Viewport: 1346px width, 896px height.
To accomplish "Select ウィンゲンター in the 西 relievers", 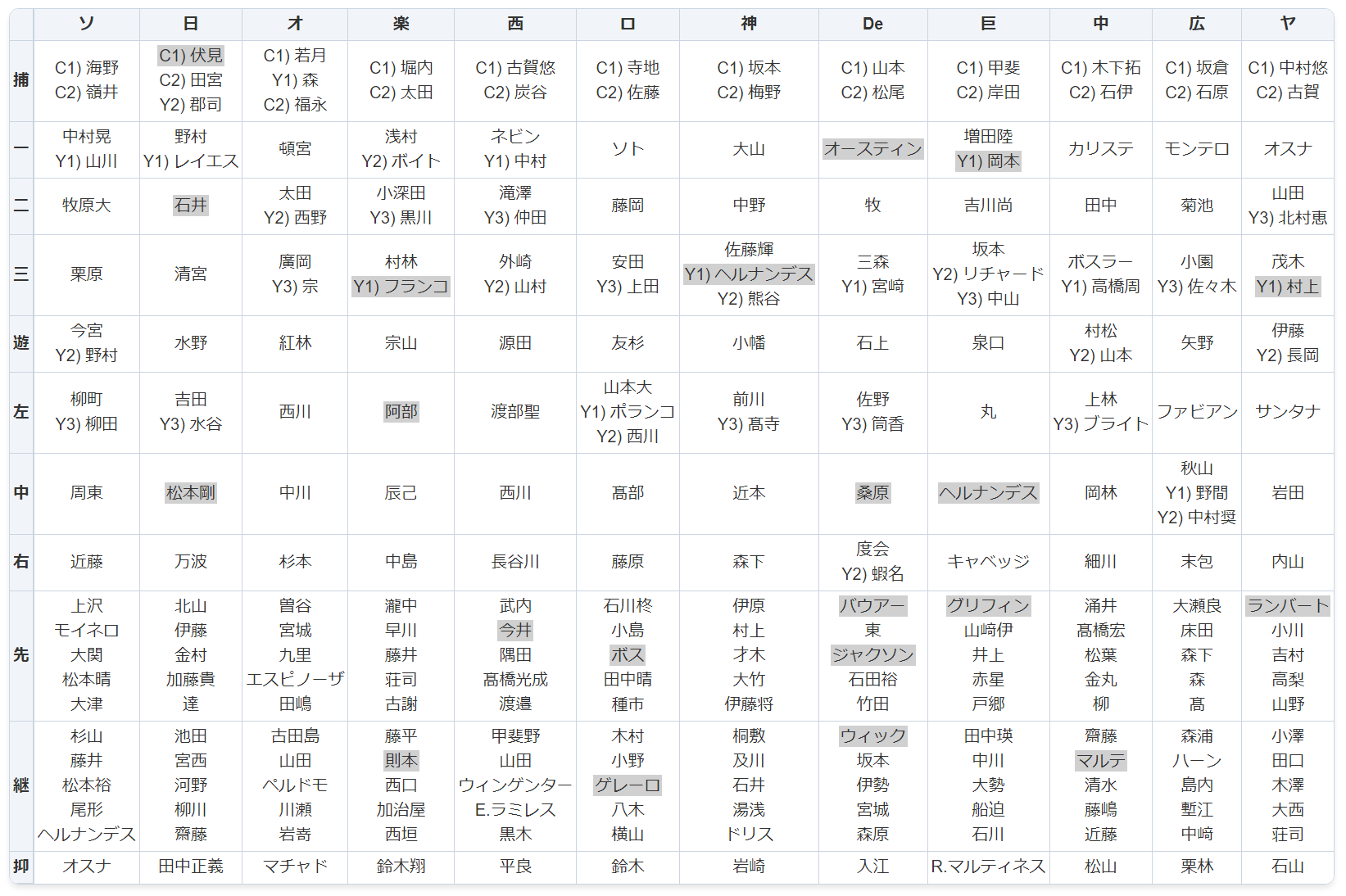I will [514, 785].
